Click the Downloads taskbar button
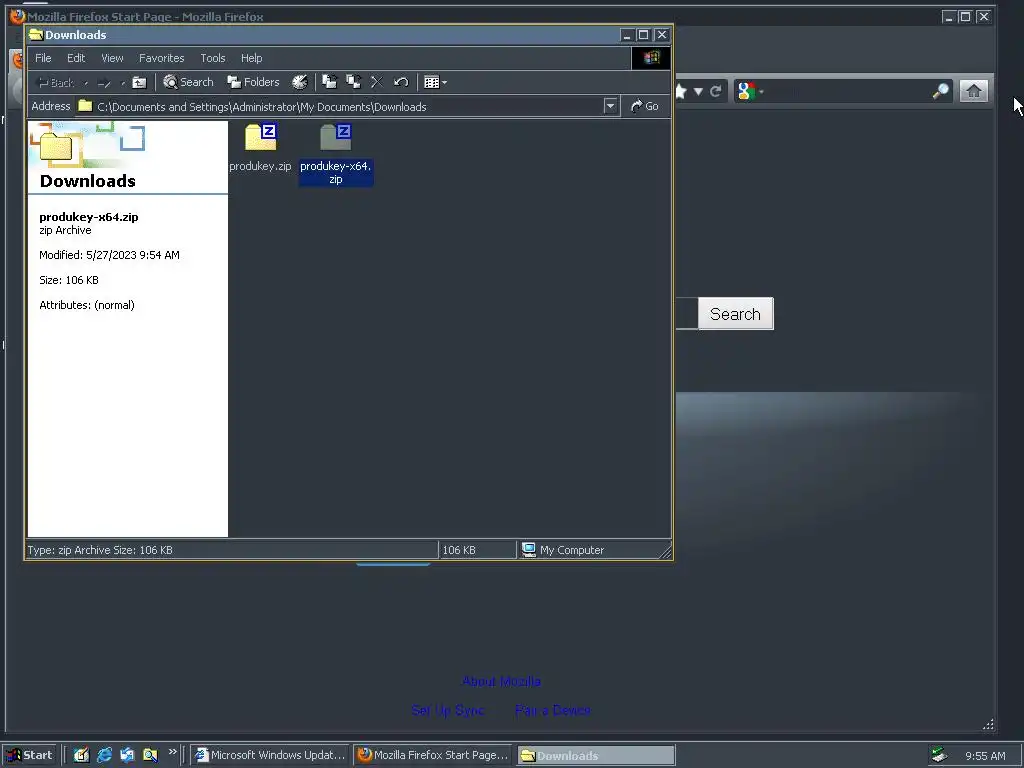1024x768 pixels. [x=596, y=756]
